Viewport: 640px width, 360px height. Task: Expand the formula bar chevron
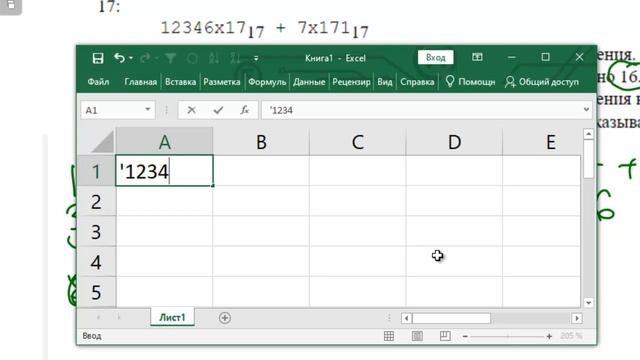coord(586,109)
